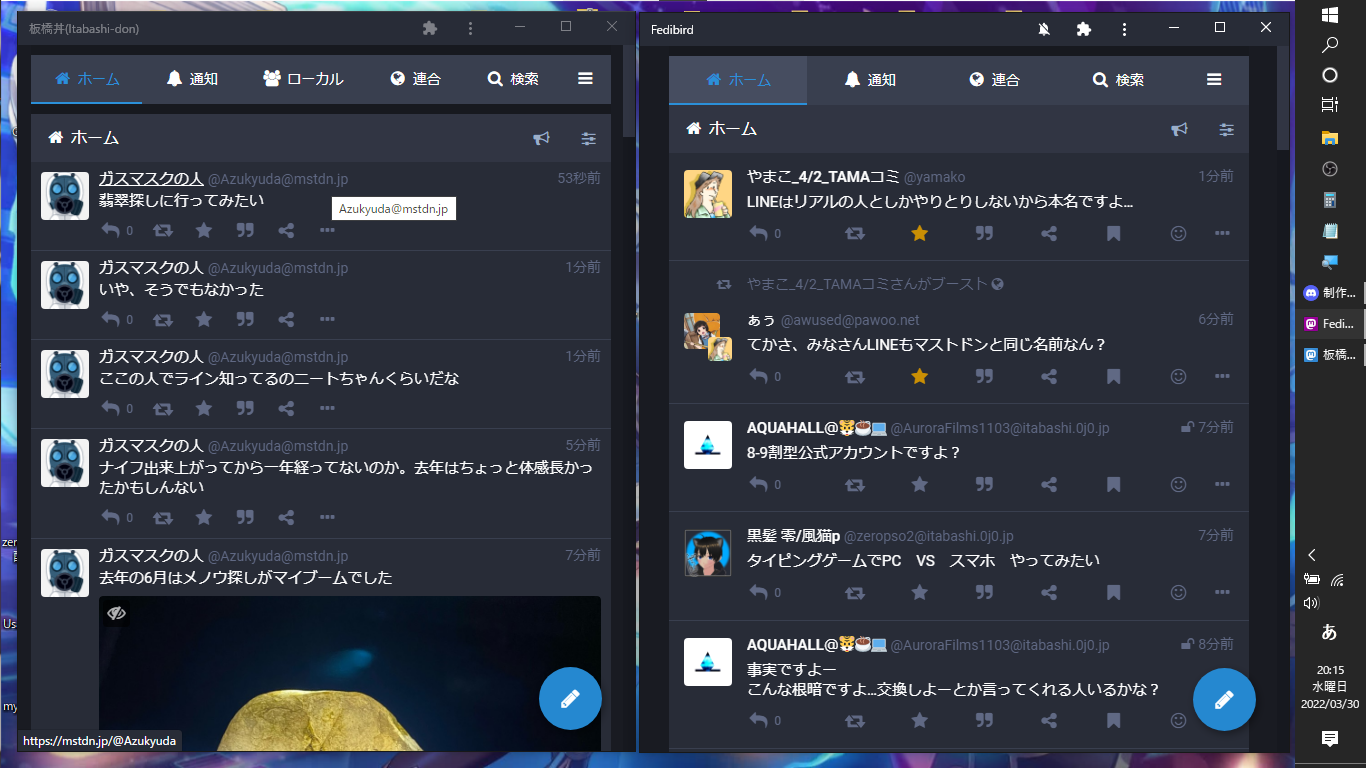
Task: Add emoji reaction to タイピングゲーム post
Action: 1178,592
